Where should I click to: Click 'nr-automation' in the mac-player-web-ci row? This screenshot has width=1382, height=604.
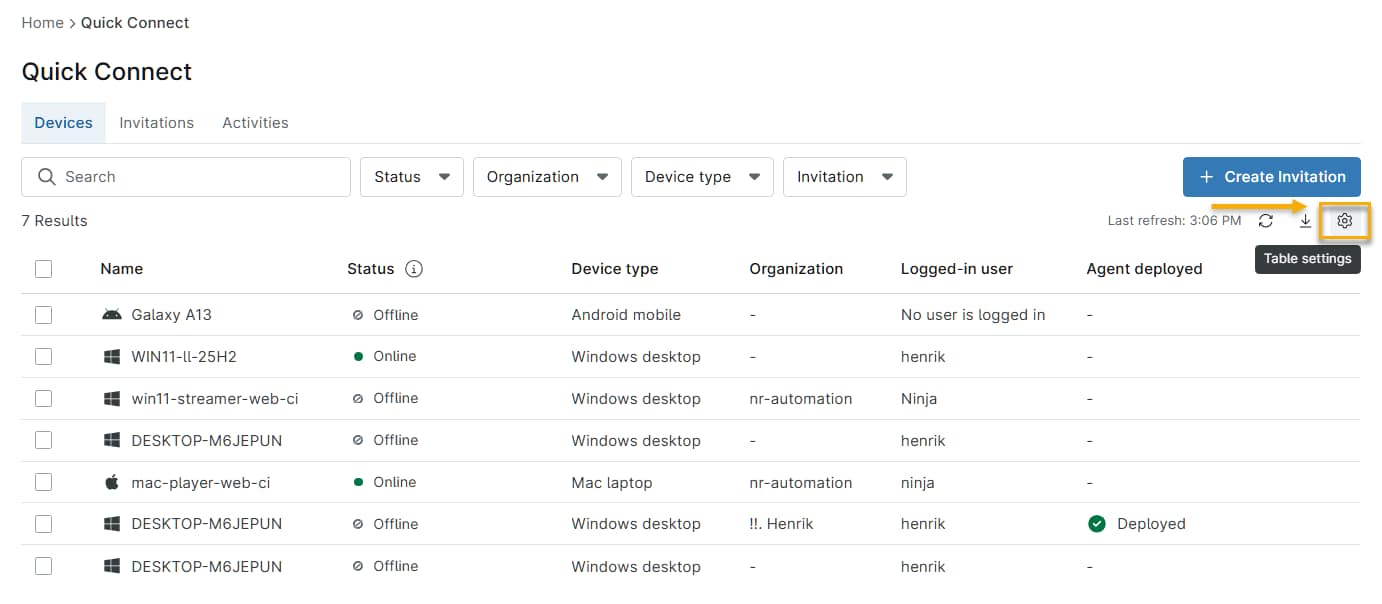(x=801, y=482)
